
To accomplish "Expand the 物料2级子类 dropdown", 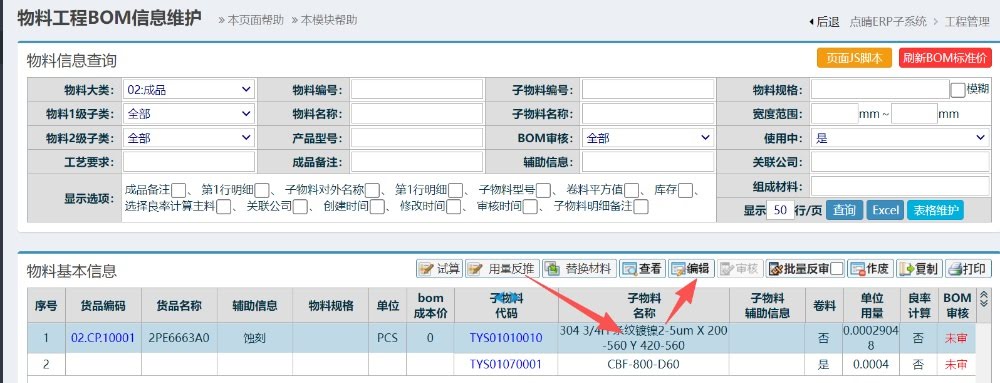I will [x=189, y=138].
